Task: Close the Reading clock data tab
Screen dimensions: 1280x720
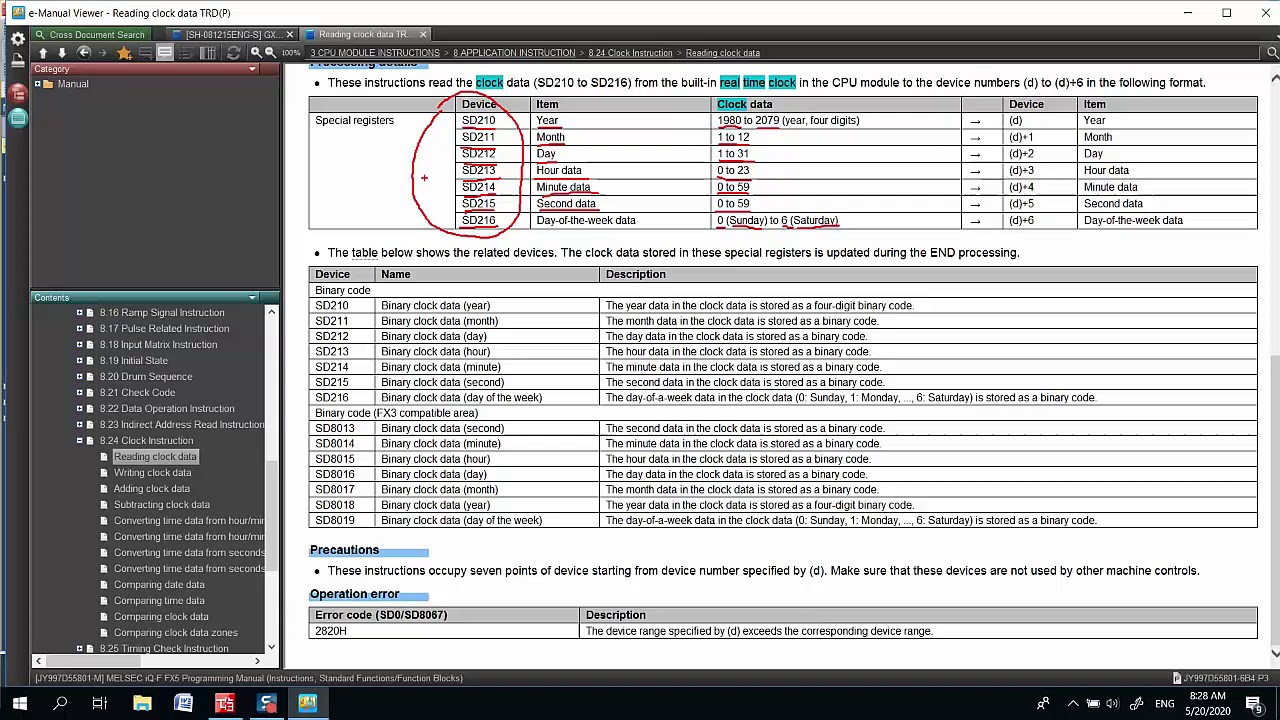Action: click(x=423, y=34)
